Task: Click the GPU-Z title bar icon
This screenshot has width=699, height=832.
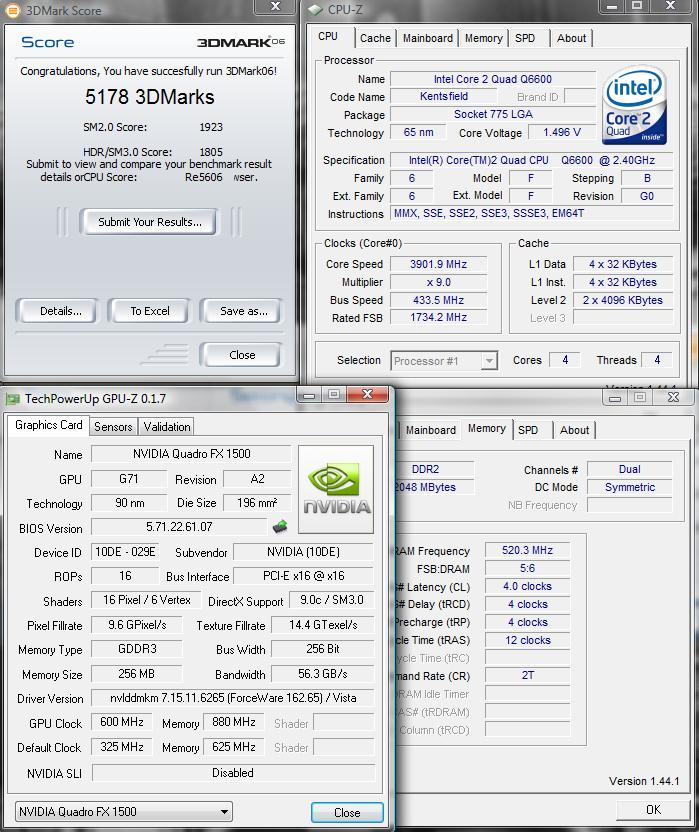Action: point(12,398)
